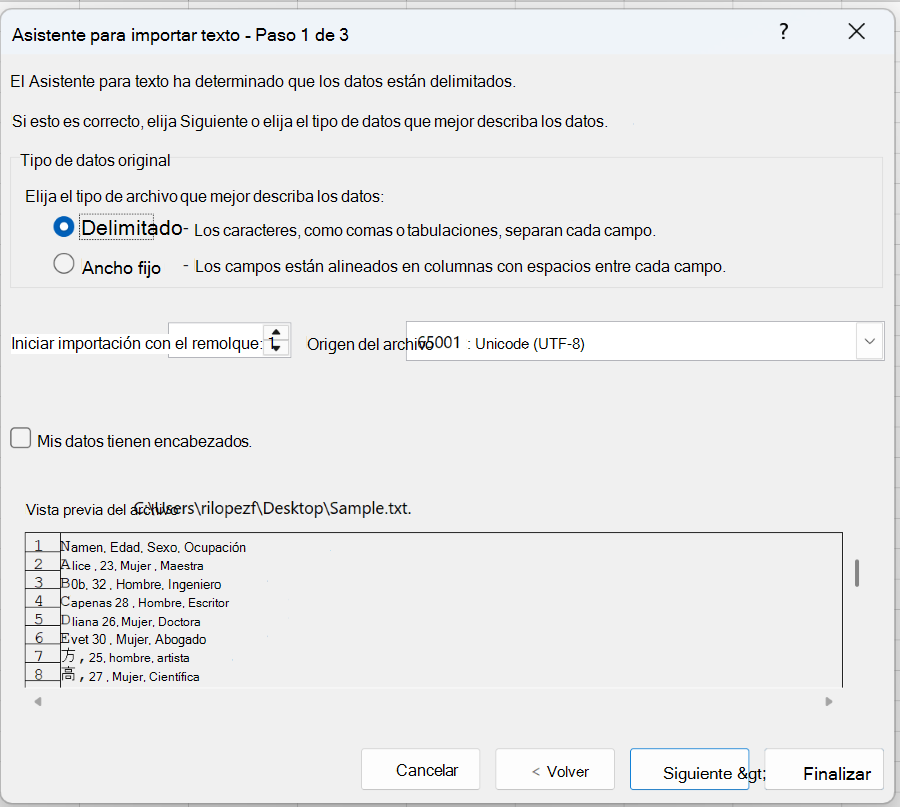Click preview row 'Namen, Edad, Sexo, Ocupación'
Image resolution: width=900 pixels, height=807 pixels.
[153, 547]
